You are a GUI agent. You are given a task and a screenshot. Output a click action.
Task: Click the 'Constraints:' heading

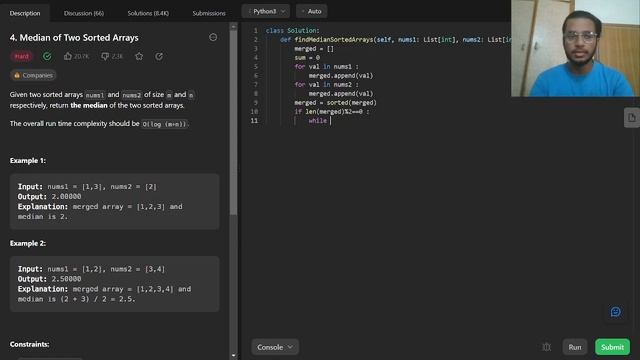[29, 344]
